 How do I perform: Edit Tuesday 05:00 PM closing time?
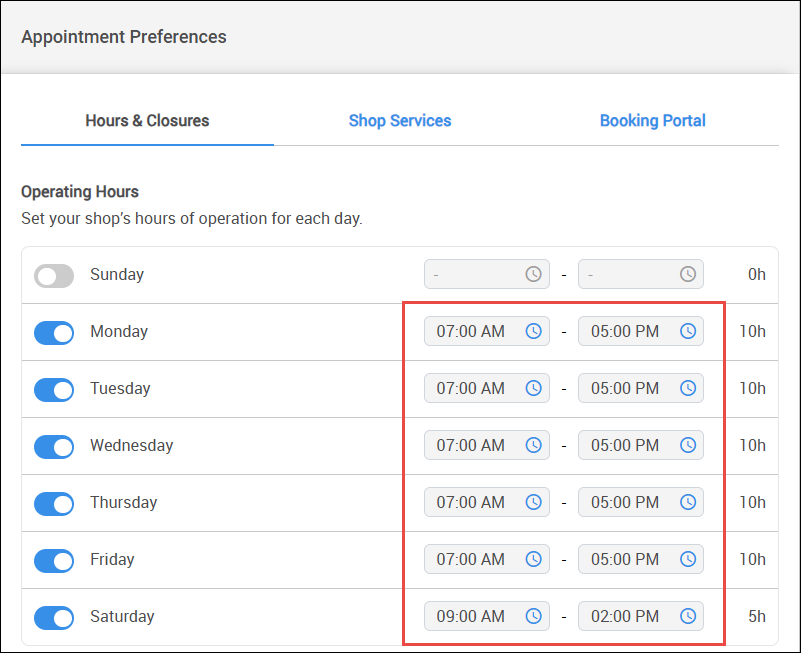[641, 388]
